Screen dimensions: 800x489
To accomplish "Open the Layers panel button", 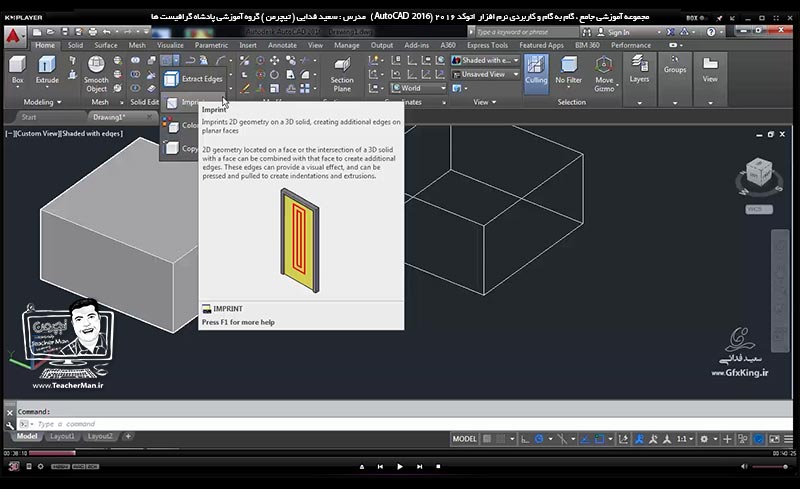I will click(639, 69).
